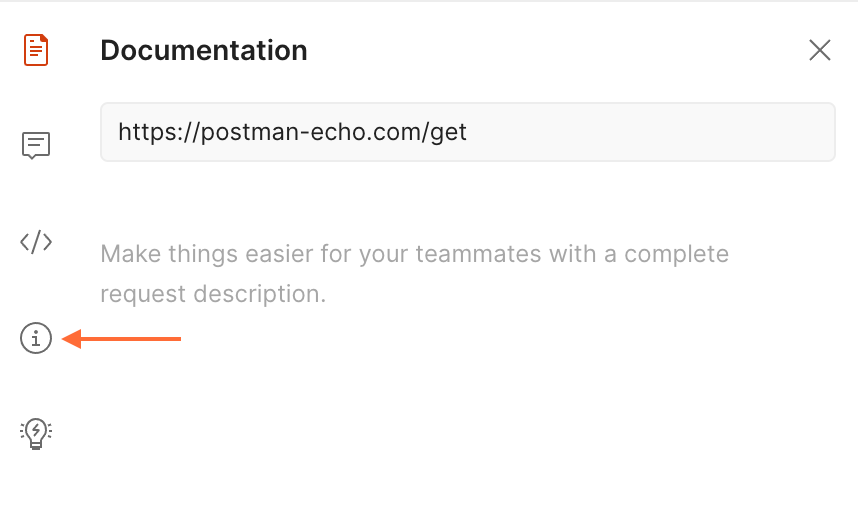Click the lightbulb related collections icon
Viewport: 858px width, 510px height.
pyautogui.click(x=36, y=432)
